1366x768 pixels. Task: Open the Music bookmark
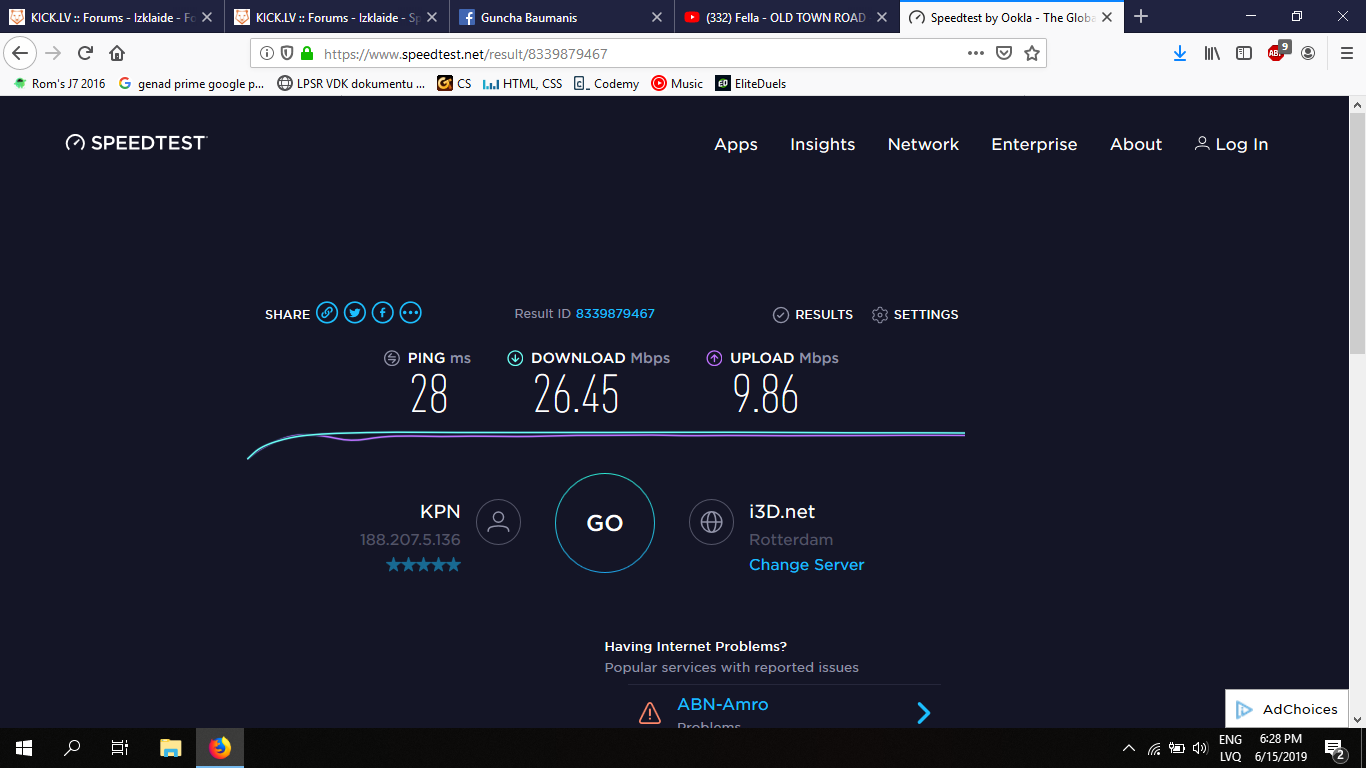coord(677,84)
